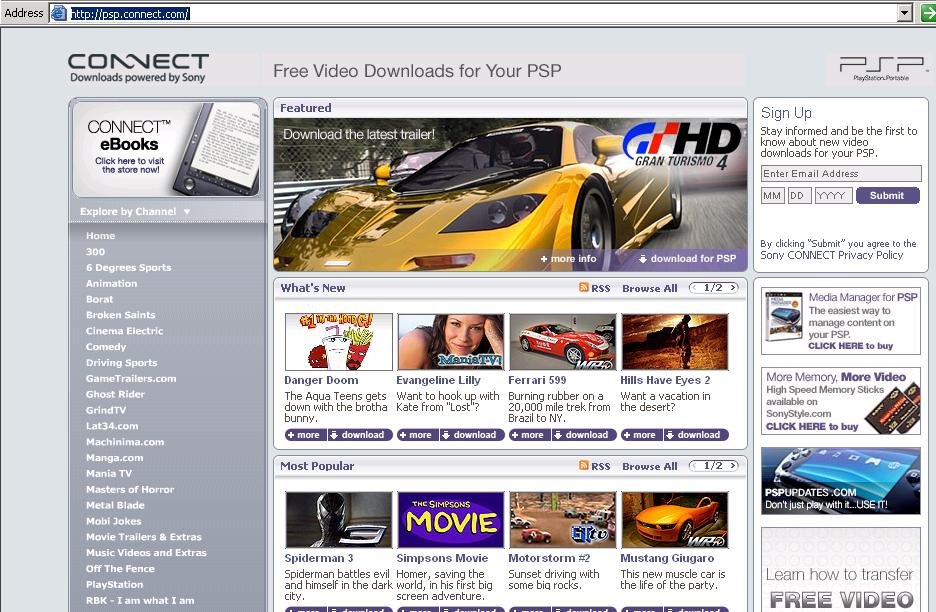Click more for Hills Have Eyes 2

641,435
